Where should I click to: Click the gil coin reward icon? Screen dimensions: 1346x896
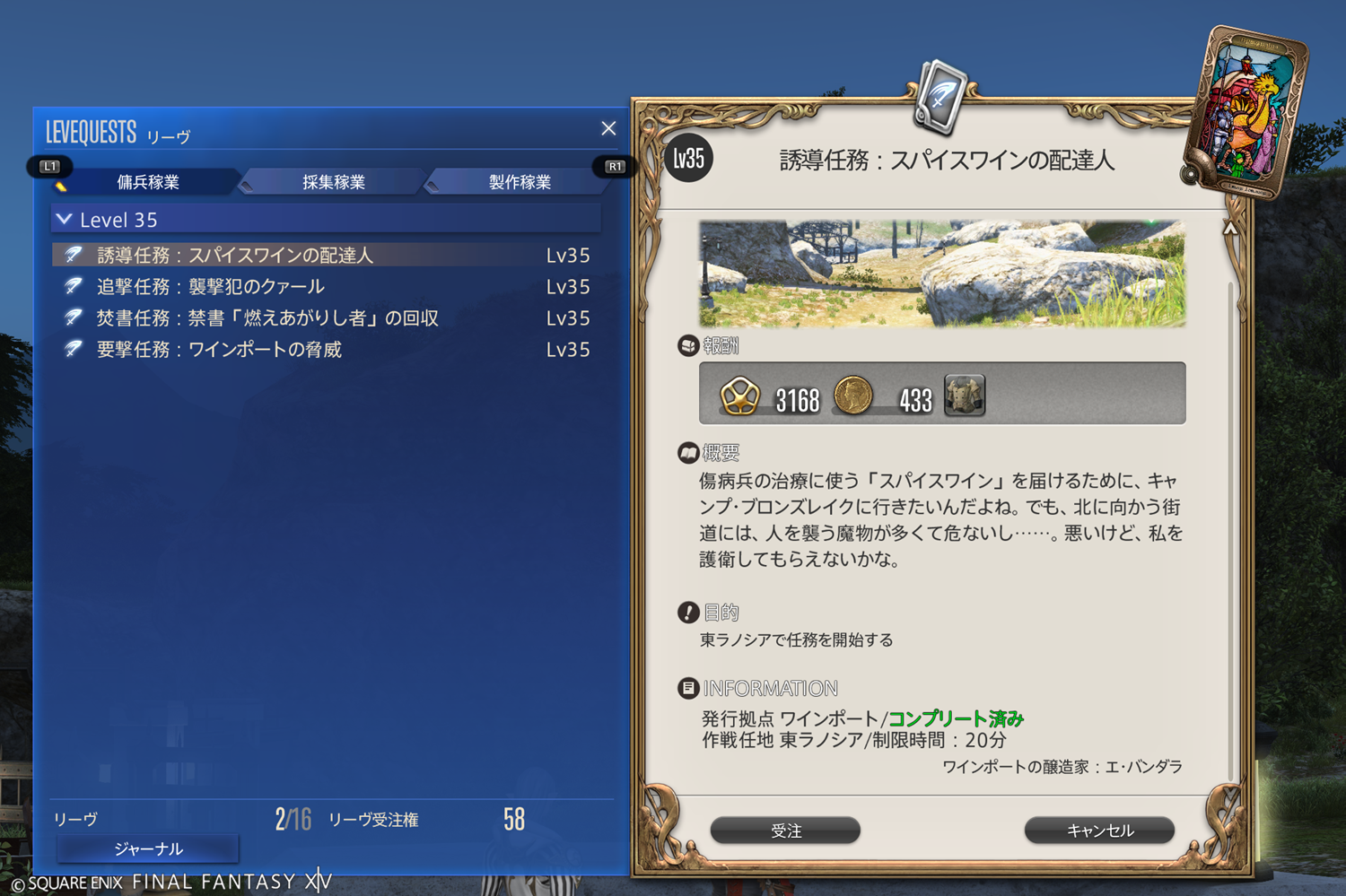[x=853, y=396]
